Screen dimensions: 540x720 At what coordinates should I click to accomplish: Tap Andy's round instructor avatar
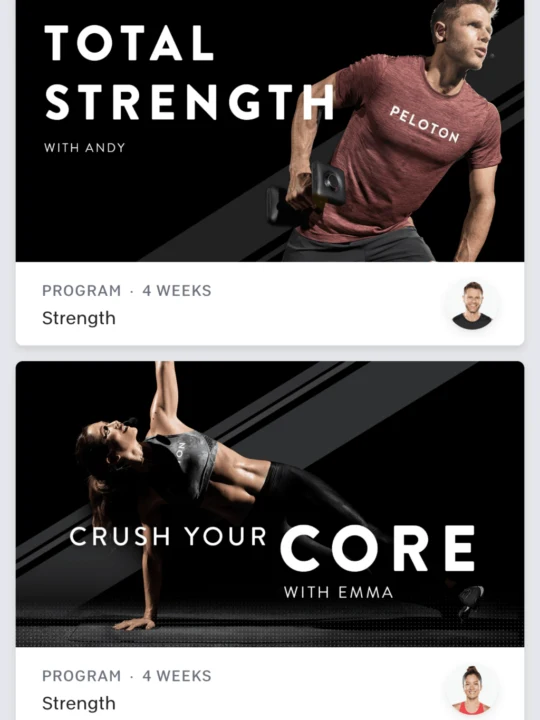click(472, 305)
